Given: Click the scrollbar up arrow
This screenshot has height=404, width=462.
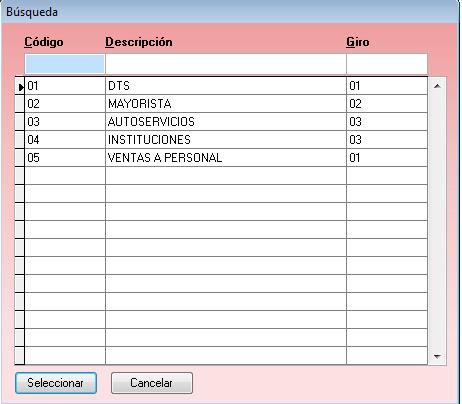Looking at the screenshot, I should click(437, 86).
